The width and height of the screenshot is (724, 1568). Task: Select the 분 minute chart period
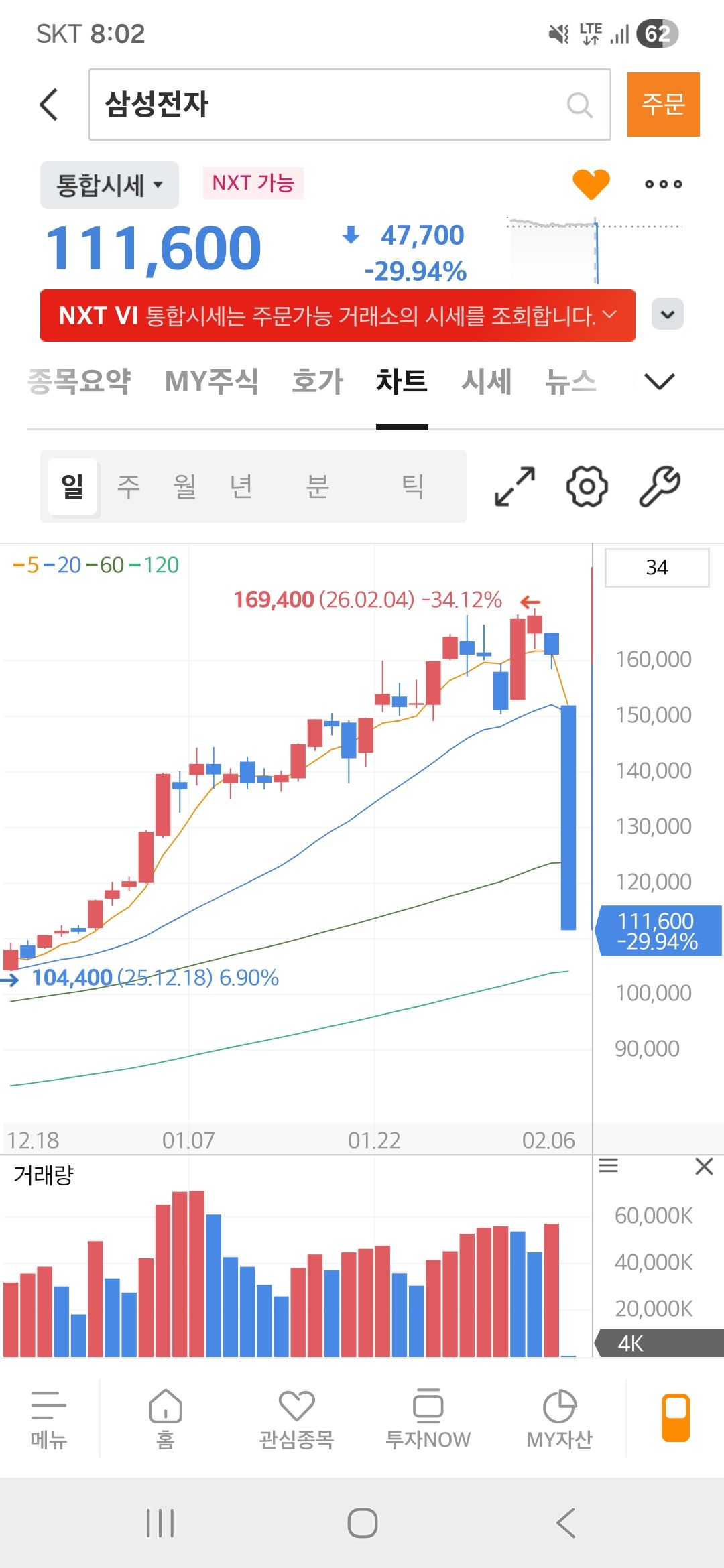[317, 486]
